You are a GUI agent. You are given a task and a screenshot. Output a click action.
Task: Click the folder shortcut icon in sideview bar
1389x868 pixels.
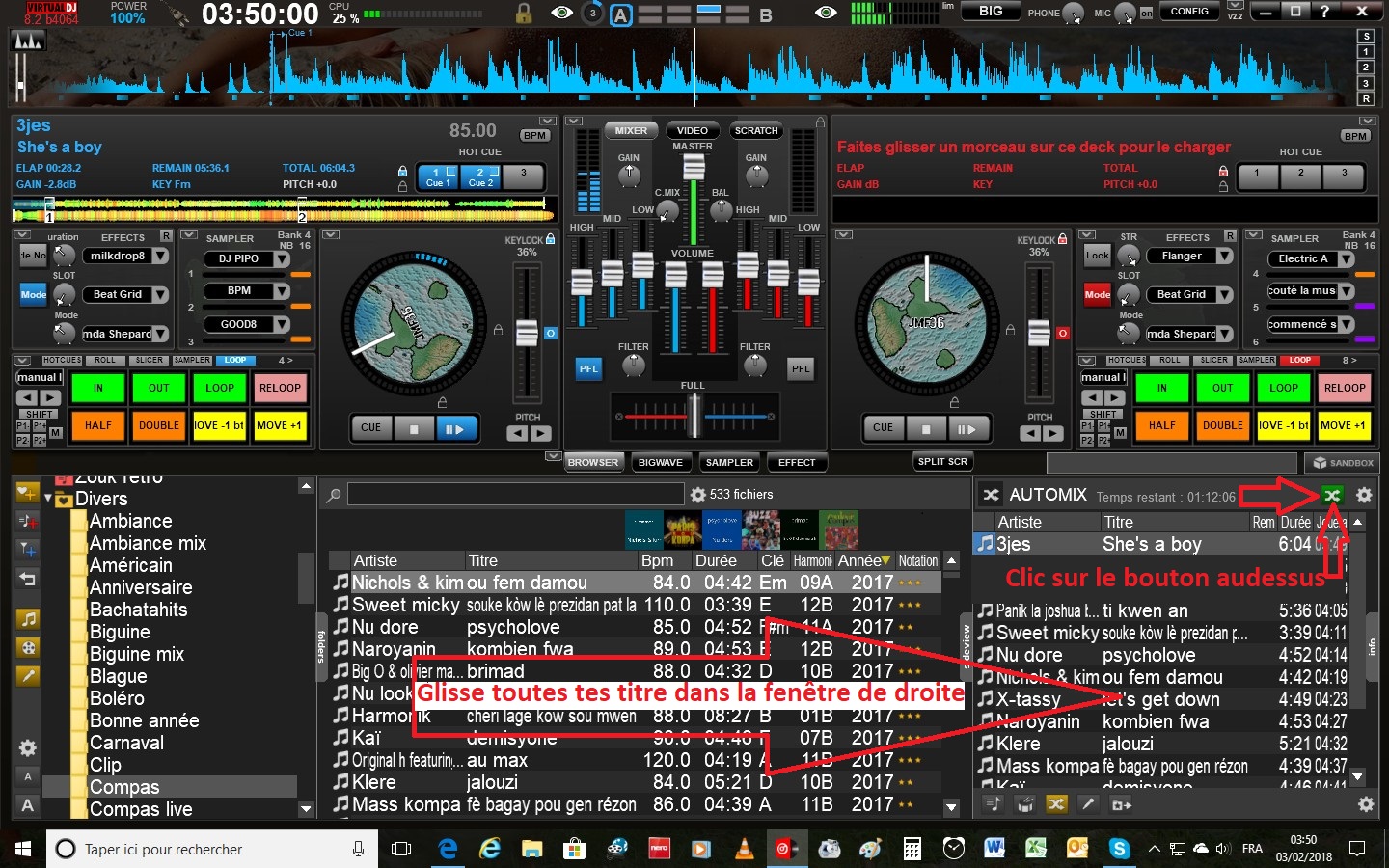point(1121,803)
